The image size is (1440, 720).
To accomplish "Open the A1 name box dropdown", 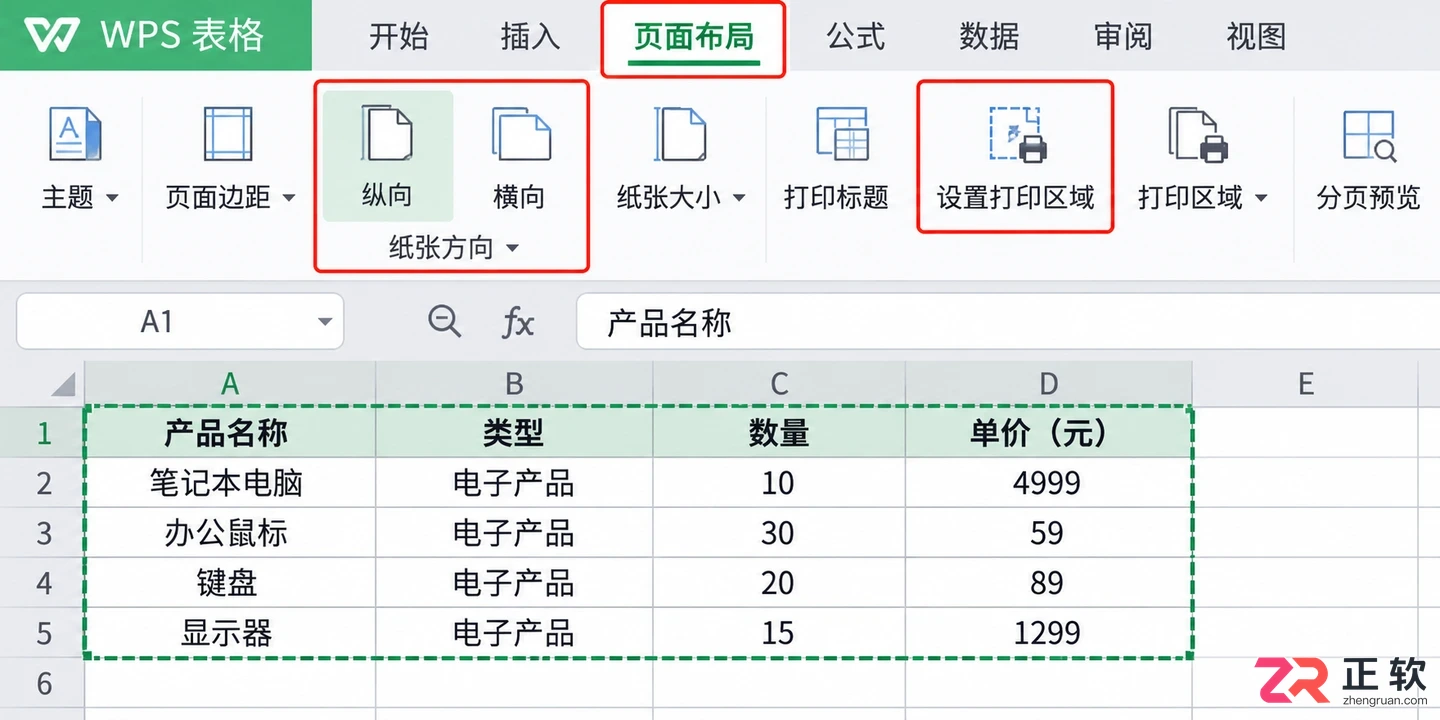I will coord(325,322).
